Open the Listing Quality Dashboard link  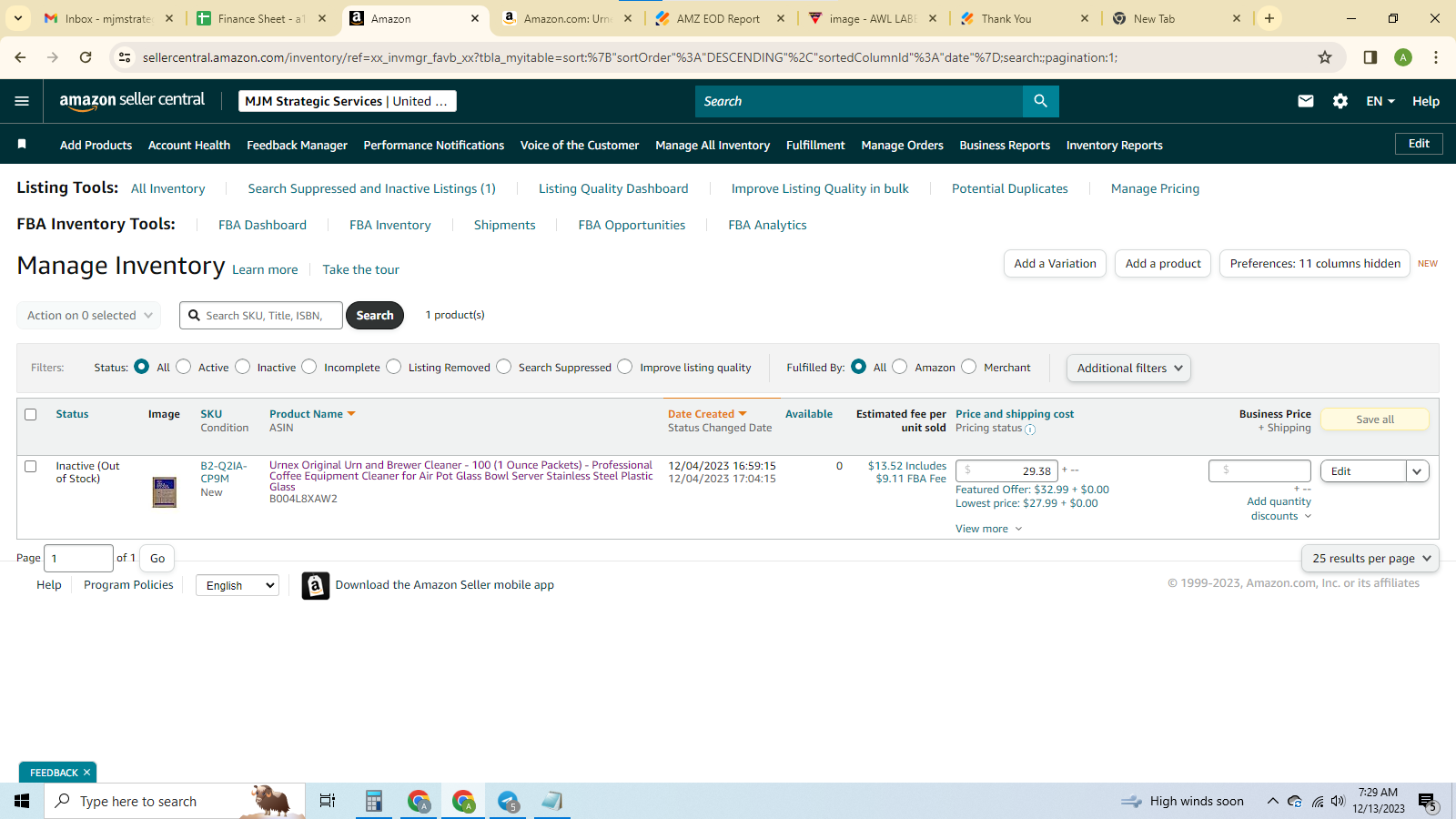[613, 188]
